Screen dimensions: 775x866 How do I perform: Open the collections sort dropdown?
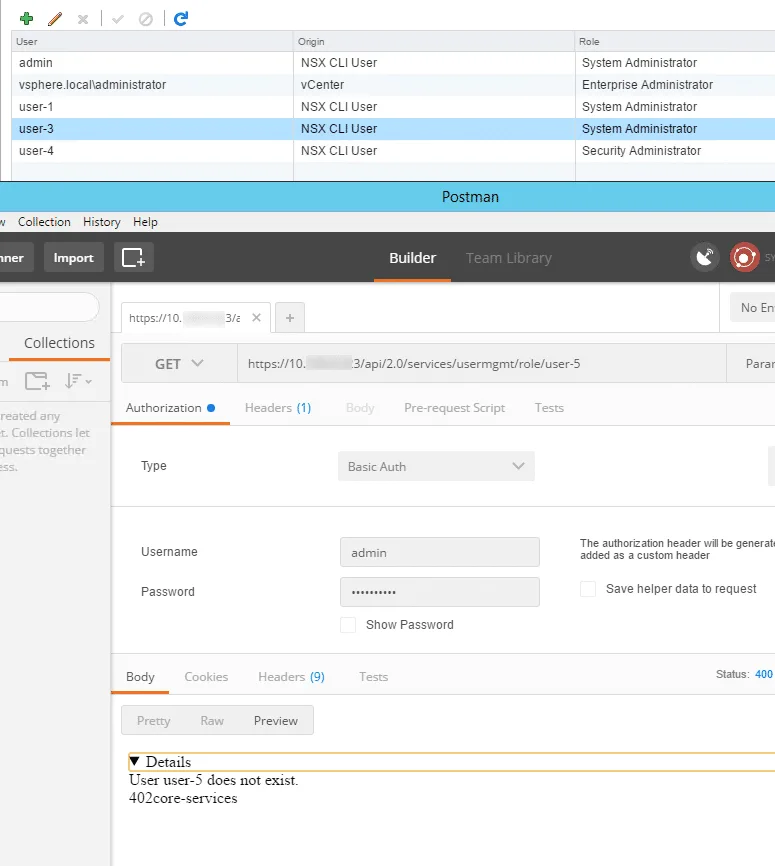tap(78, 381)
